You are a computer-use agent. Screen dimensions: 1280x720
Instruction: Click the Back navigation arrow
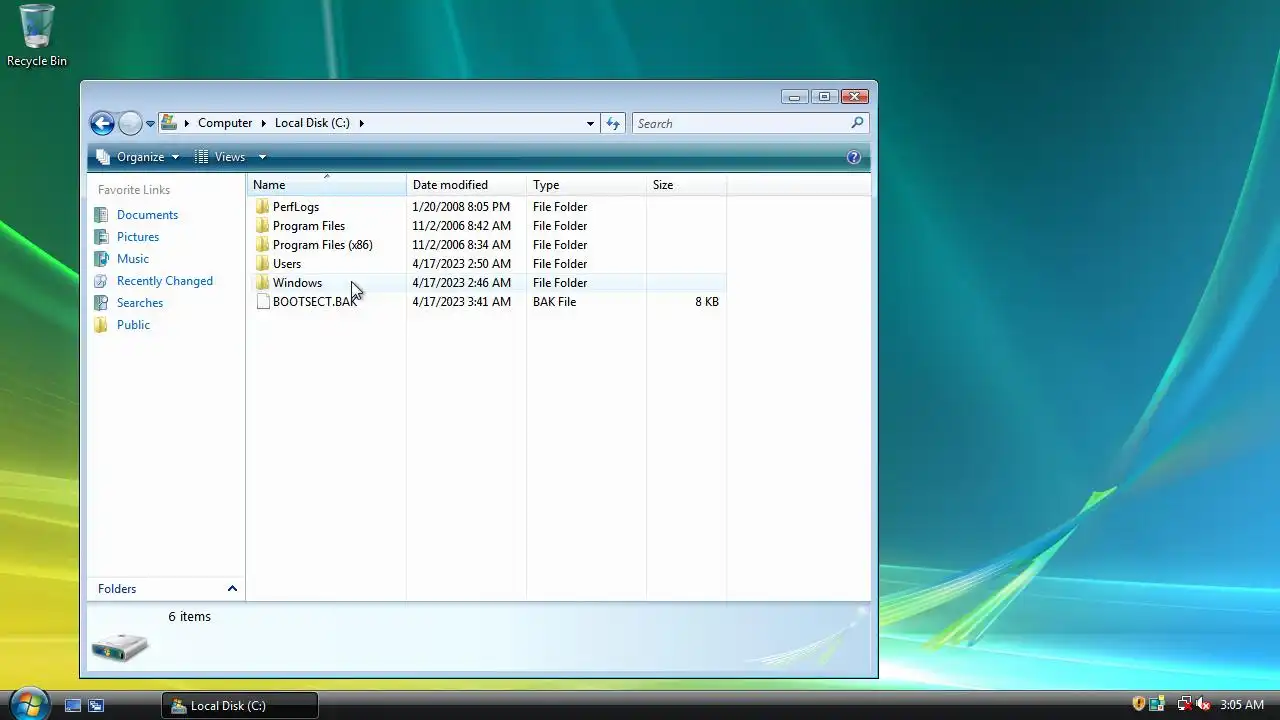pos(102,123)
